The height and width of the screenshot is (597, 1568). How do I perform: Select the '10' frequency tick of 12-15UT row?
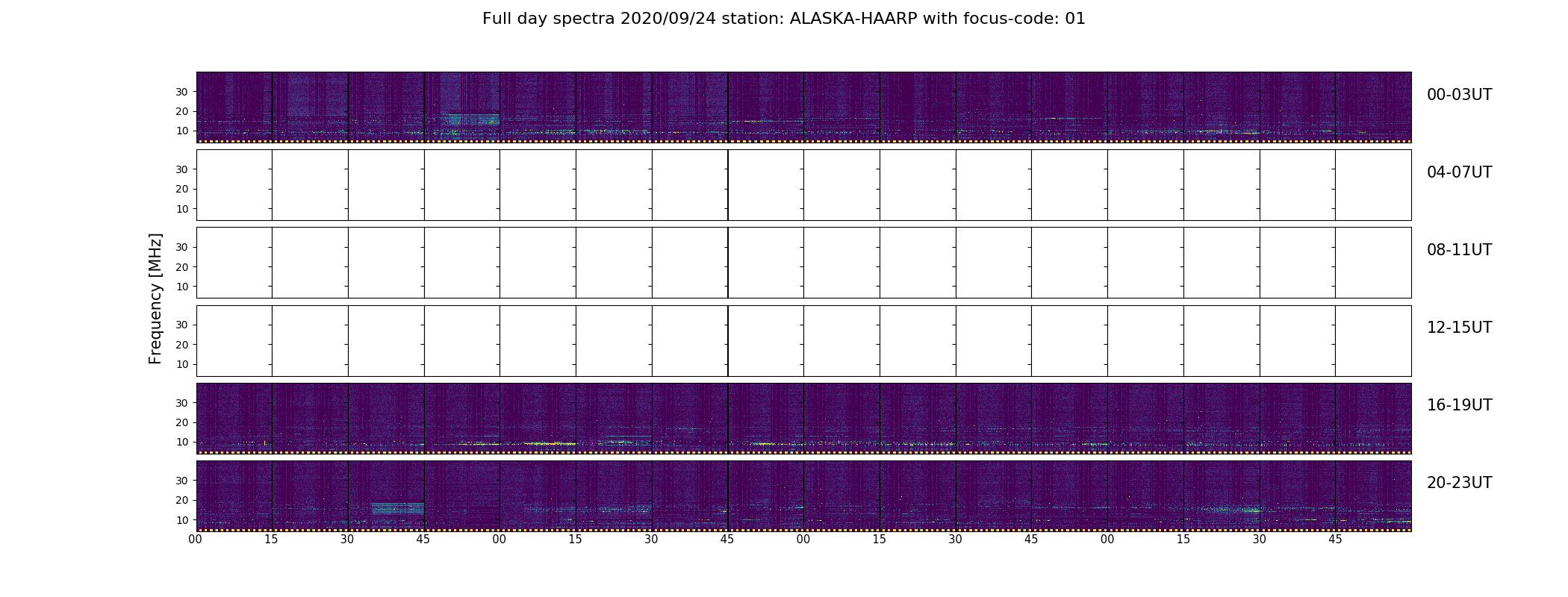pos(181,364)
